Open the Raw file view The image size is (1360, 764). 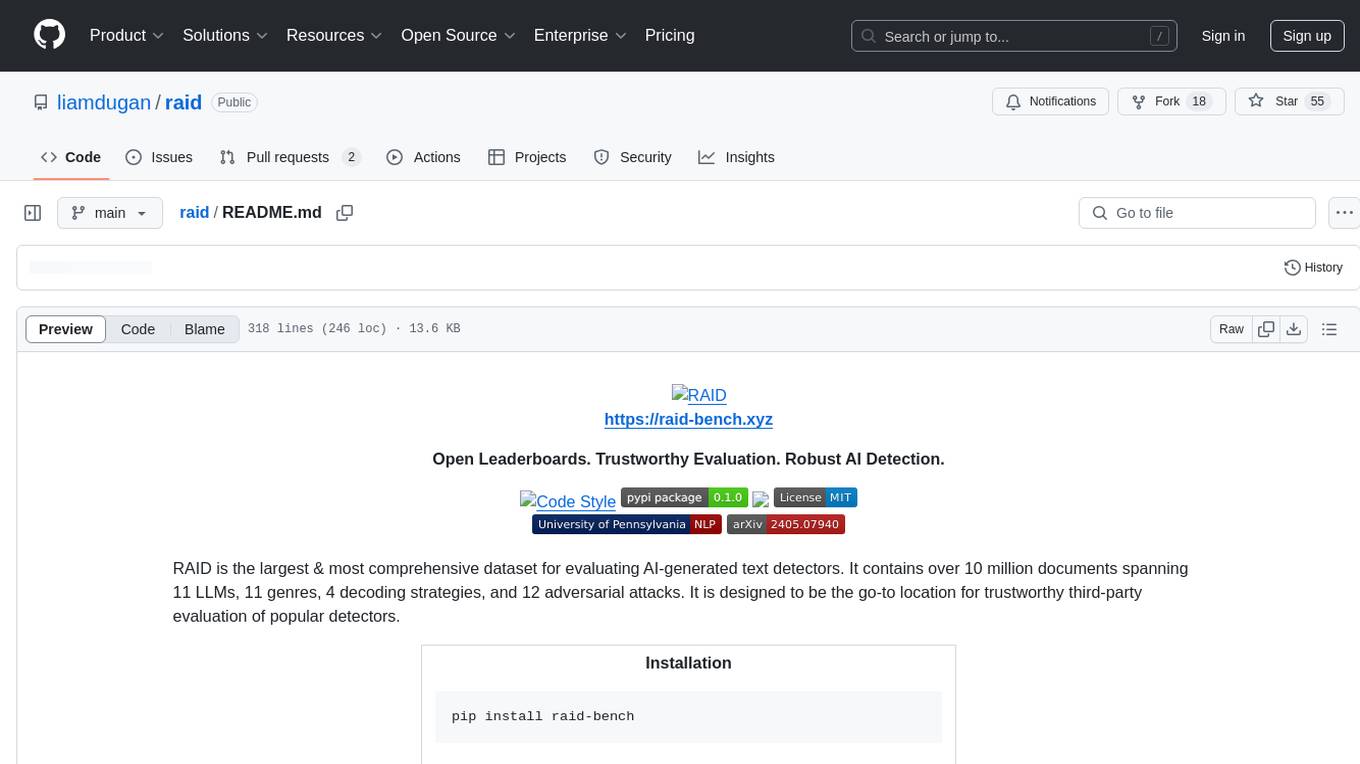click(1232, 329)
